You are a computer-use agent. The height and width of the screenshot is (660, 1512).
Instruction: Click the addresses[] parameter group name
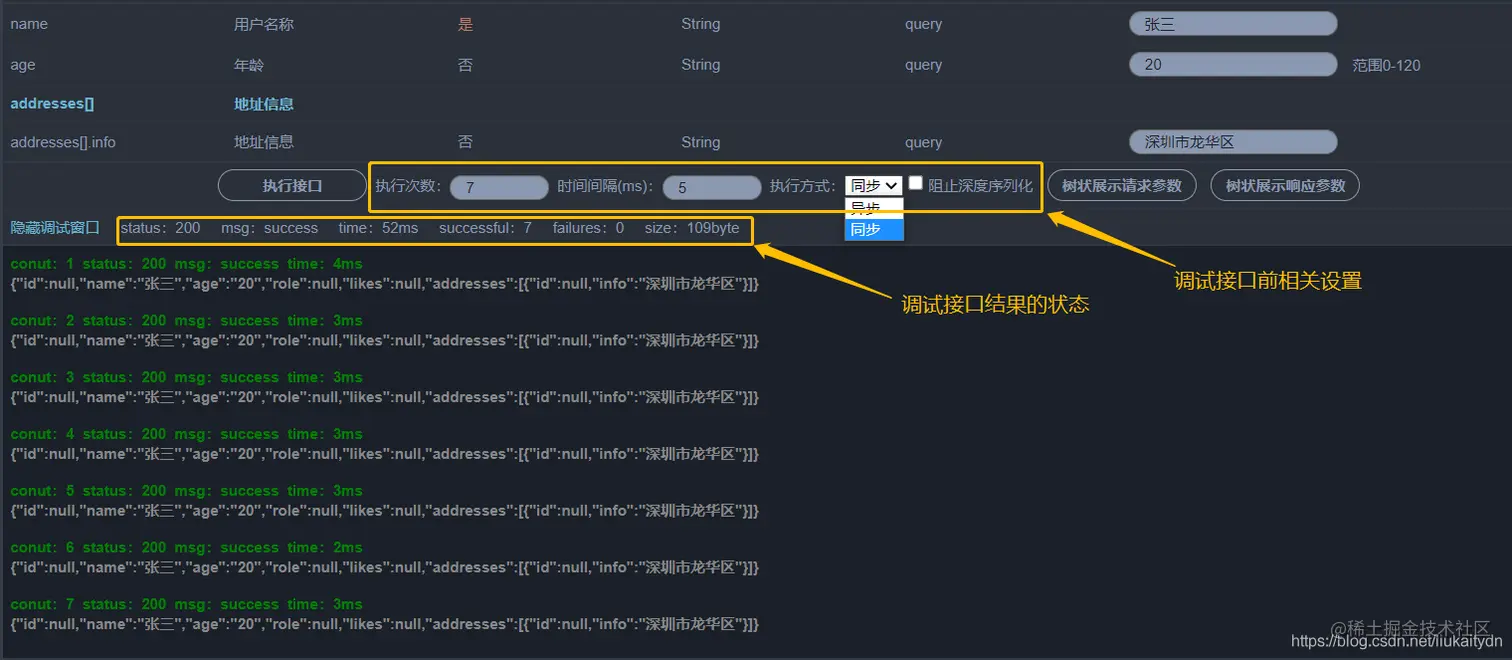pos(52,104)
